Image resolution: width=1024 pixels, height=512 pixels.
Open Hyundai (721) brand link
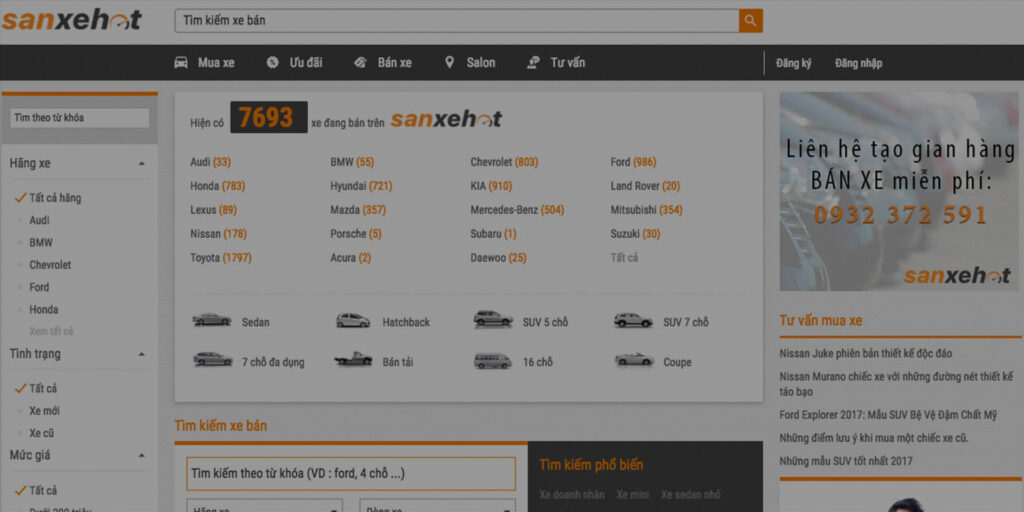(361, 186)
